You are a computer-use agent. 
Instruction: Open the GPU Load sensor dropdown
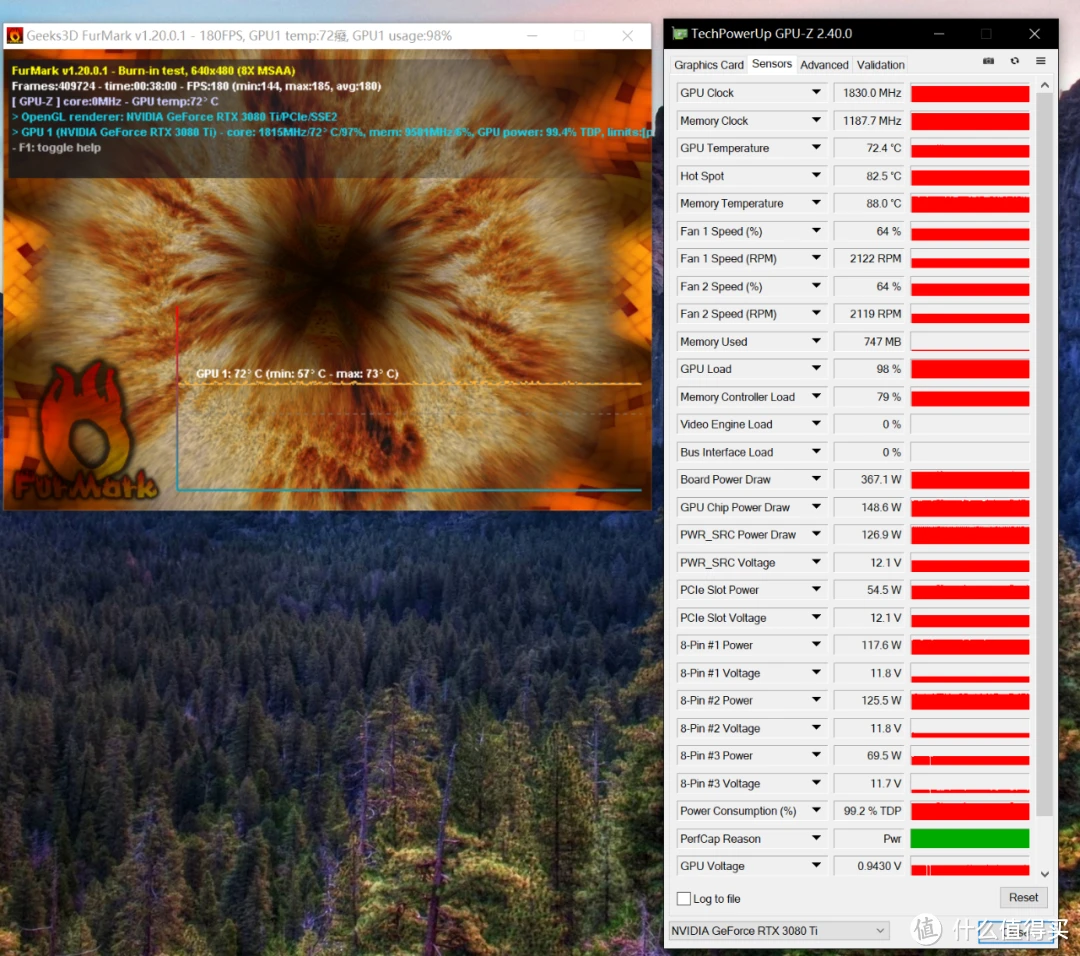[x=816, y=368]
